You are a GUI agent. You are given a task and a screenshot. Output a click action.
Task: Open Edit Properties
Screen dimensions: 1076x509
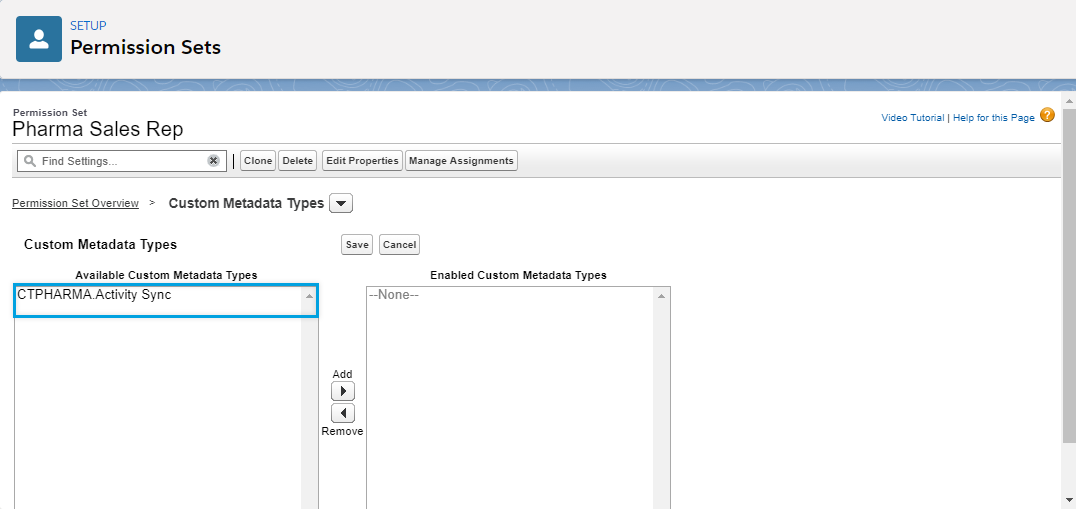[x=362, y=161]
